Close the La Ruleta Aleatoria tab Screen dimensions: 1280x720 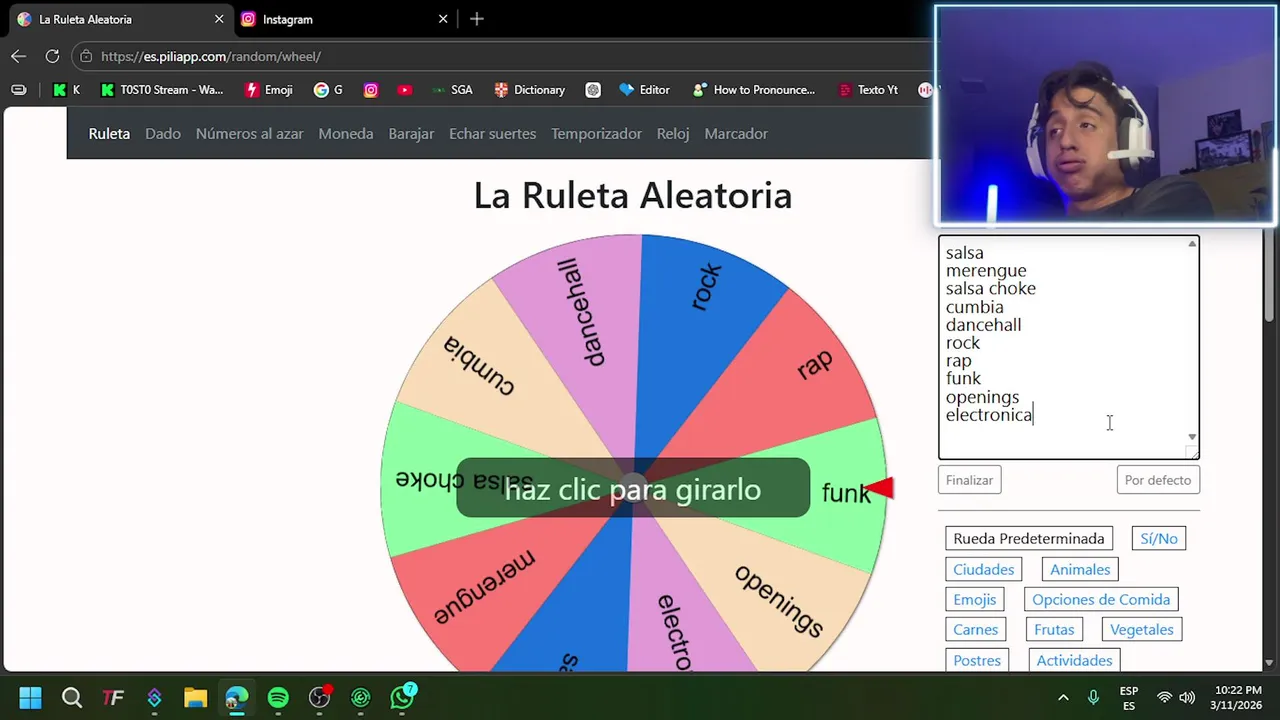pos(219,19)
